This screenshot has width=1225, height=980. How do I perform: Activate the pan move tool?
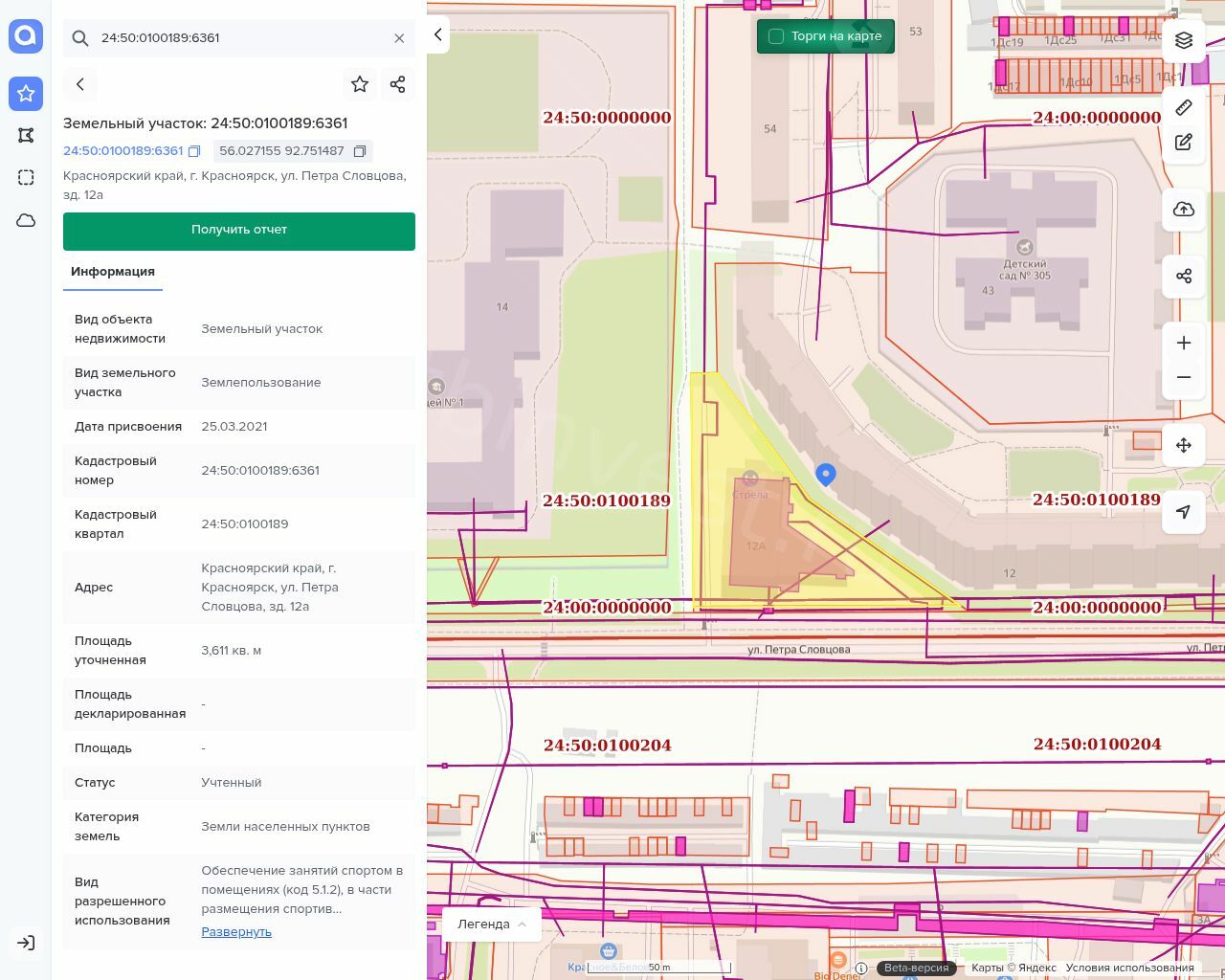click(1184, 445)
